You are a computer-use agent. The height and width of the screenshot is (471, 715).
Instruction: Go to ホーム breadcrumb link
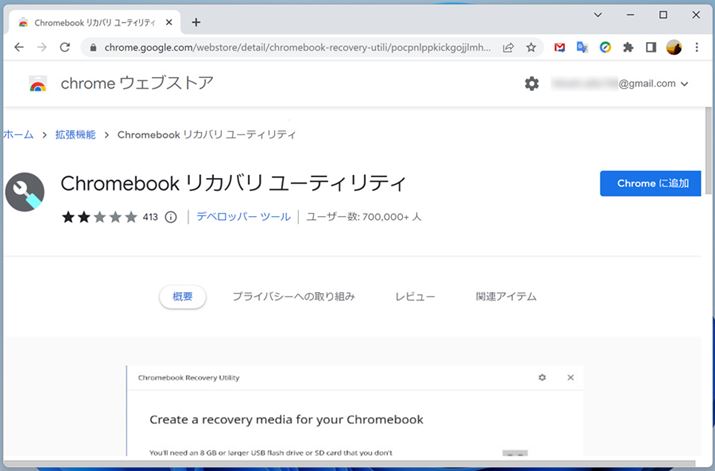(18, 135)
